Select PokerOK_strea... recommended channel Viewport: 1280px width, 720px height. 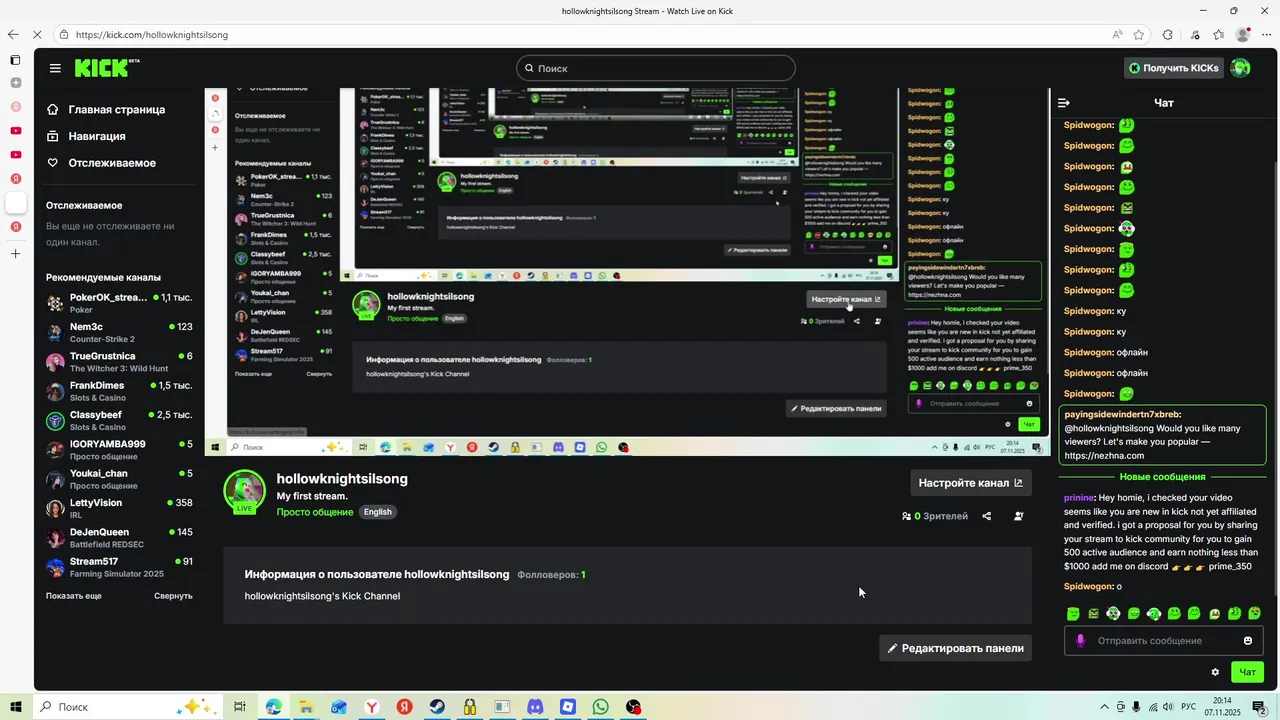119,303
